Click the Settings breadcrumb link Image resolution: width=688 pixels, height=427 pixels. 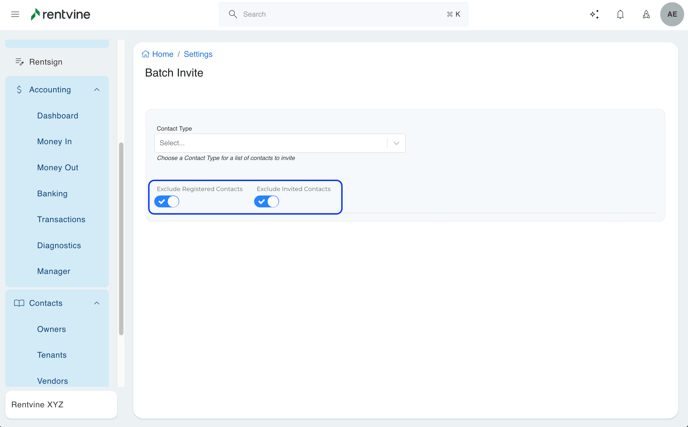(x=198, y=54)
